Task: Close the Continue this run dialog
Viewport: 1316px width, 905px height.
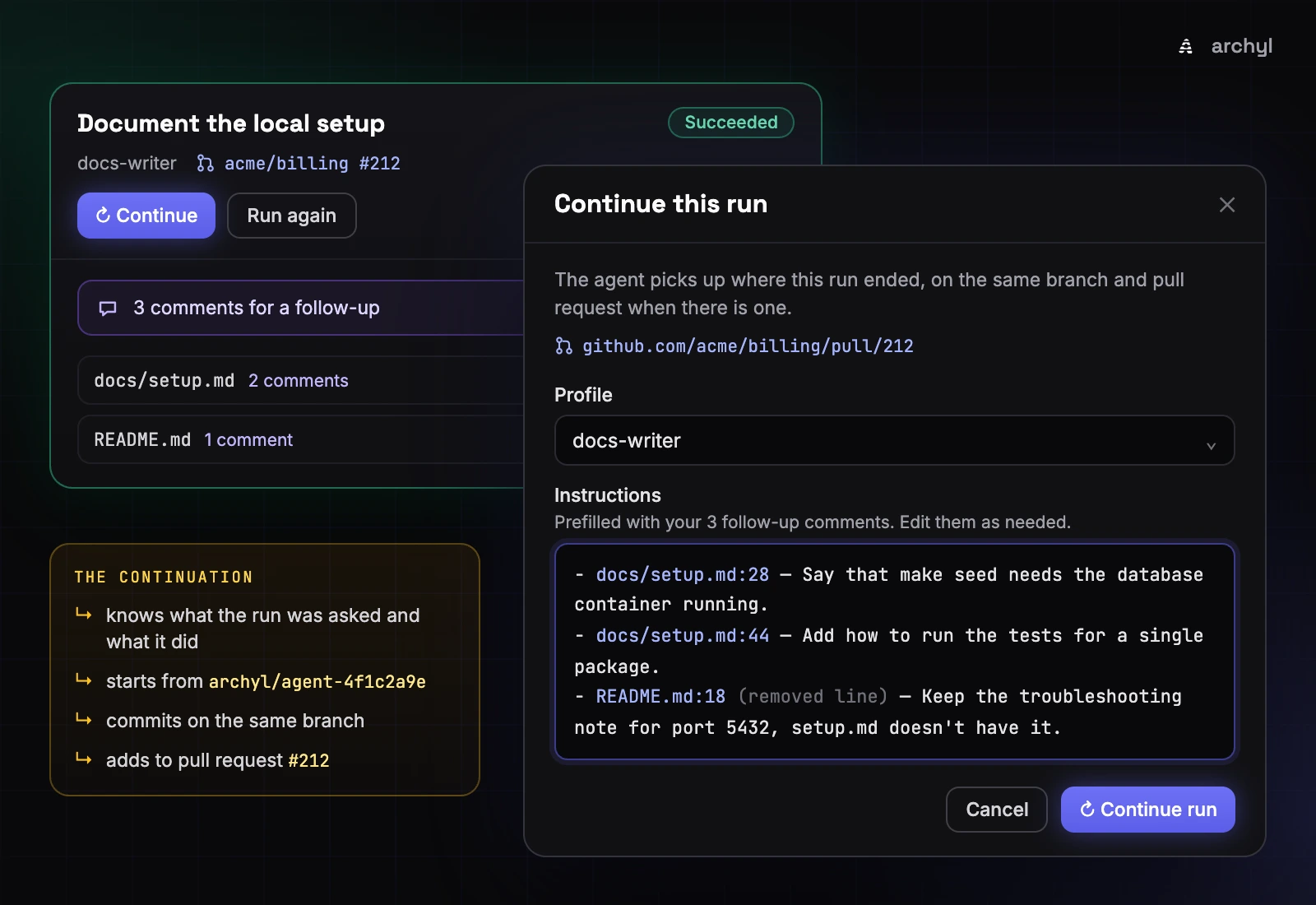Action: (x=1226, y=205)
